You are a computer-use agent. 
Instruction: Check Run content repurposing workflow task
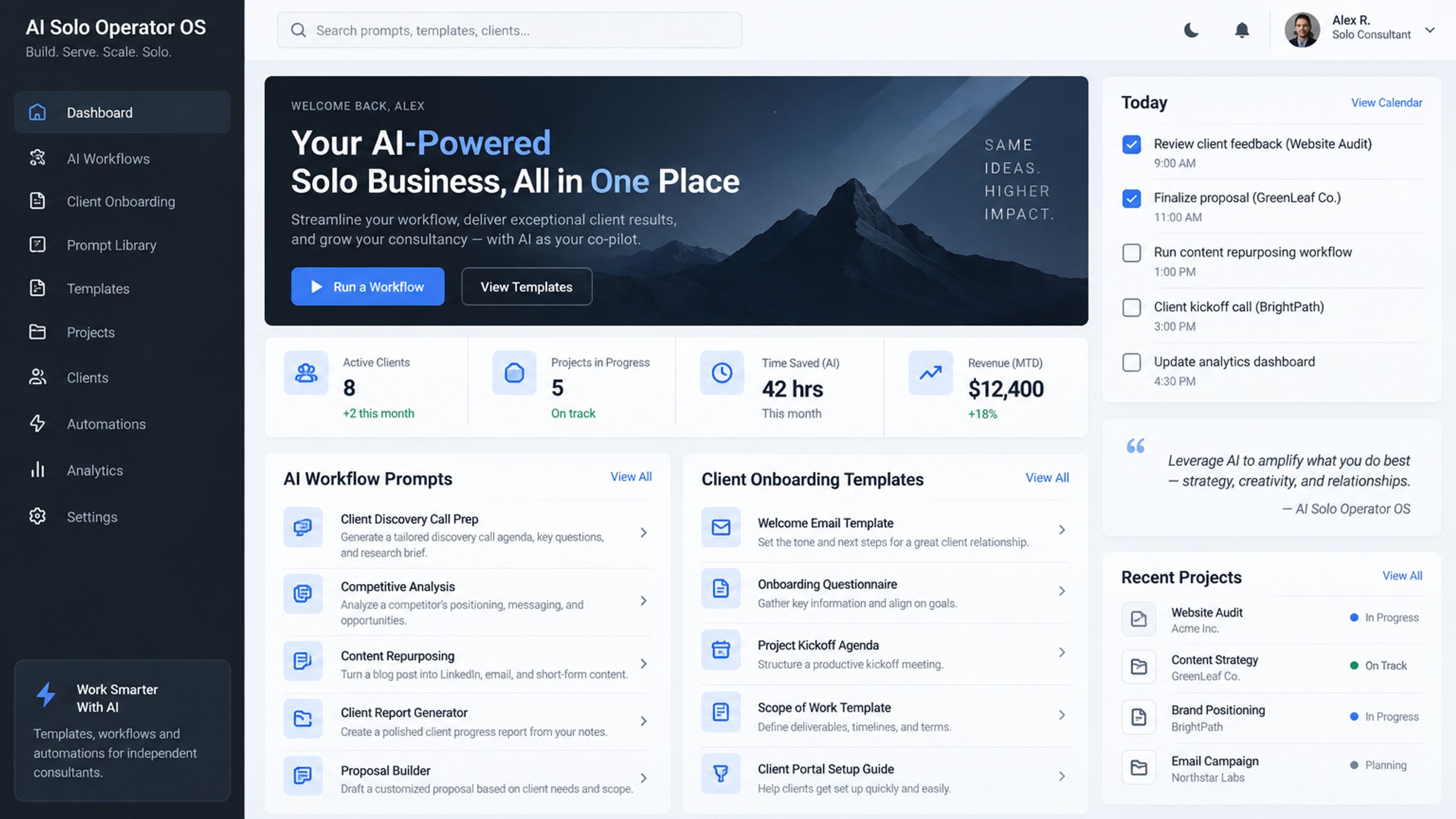click(1131, 253)
